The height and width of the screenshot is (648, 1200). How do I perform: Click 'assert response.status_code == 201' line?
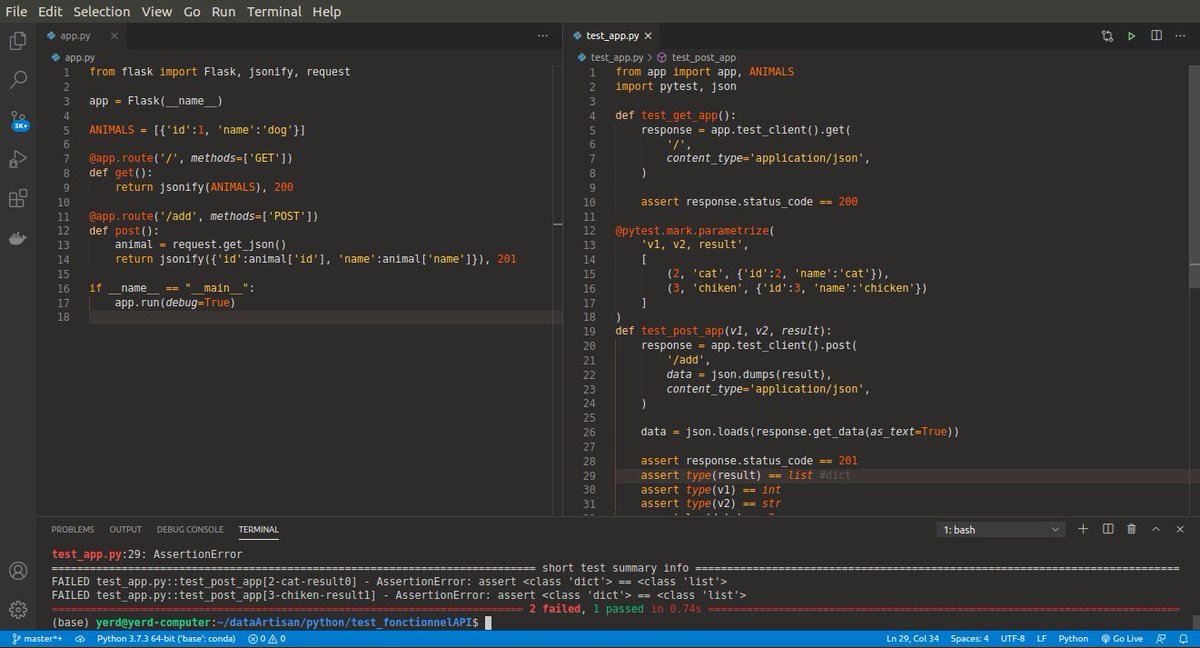[x=748, y=461]
